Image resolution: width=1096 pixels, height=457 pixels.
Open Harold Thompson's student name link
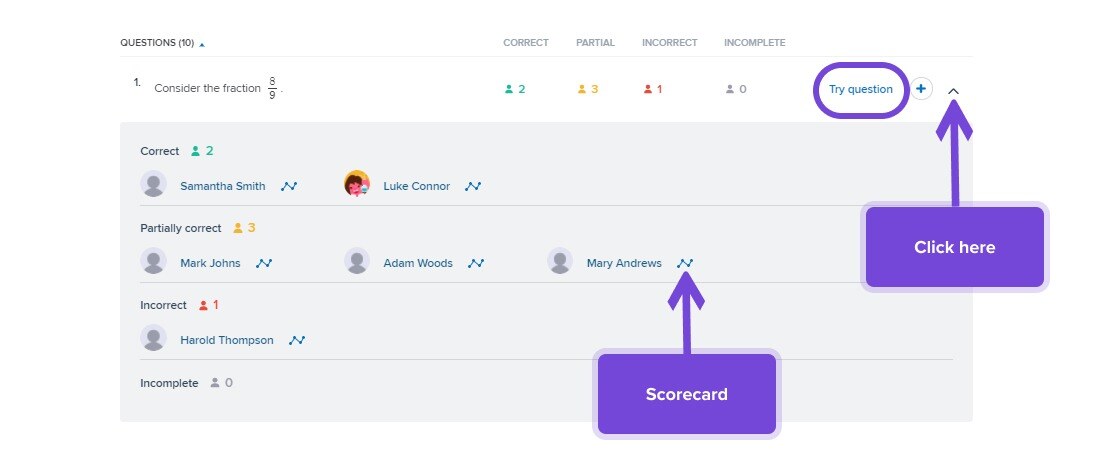227,340
